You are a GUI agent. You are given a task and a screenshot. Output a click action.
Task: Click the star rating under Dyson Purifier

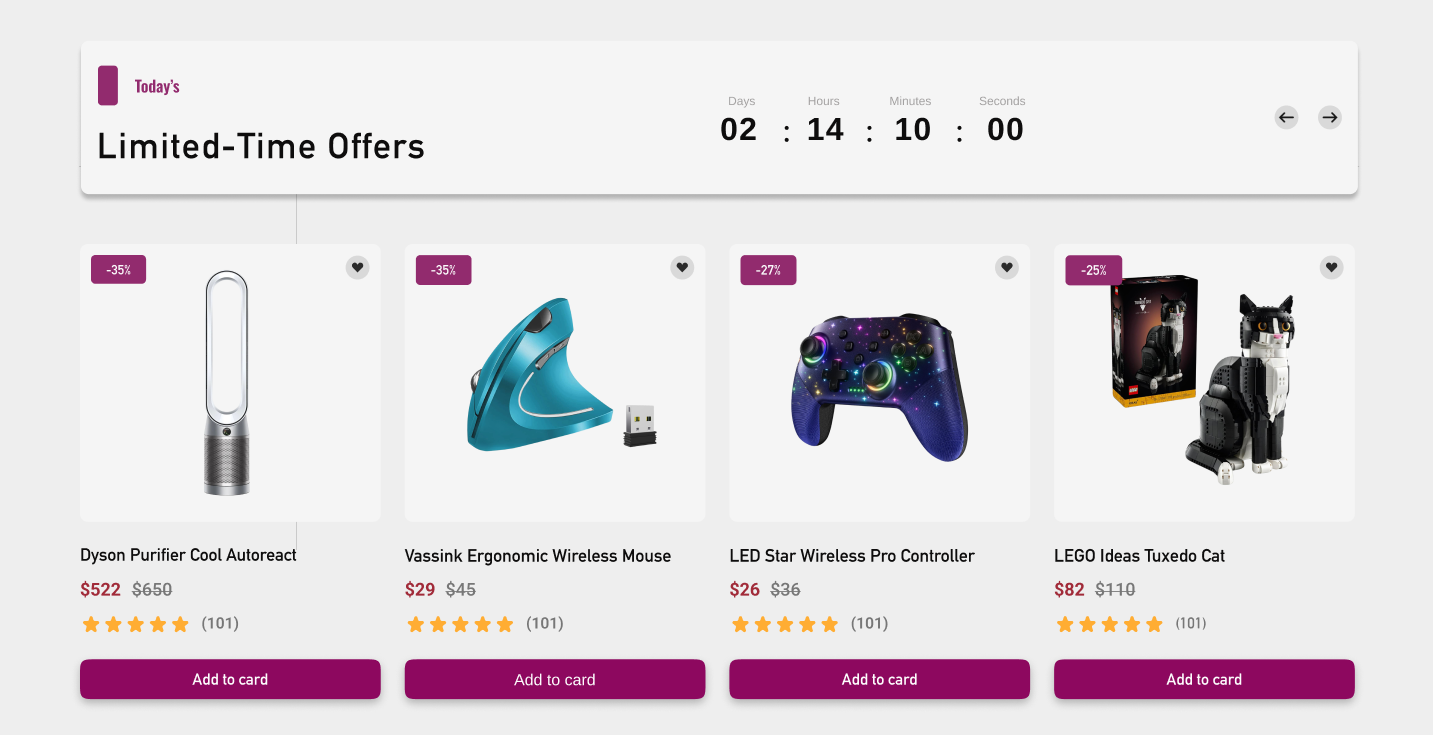[x=135, y=624]
